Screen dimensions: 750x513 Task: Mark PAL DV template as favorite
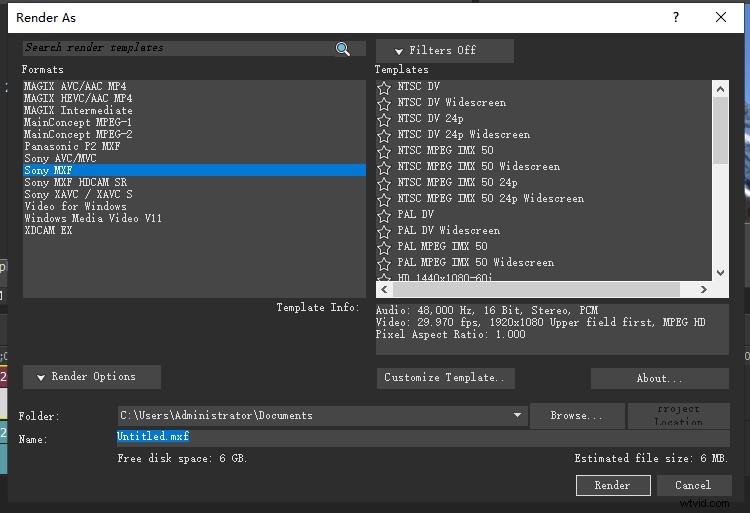pyautogui.click(x=384, y=215)
